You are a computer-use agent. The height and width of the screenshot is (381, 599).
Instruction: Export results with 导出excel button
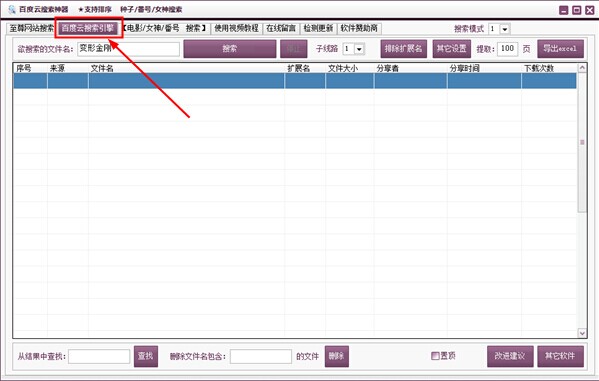[x=560, y=49]
